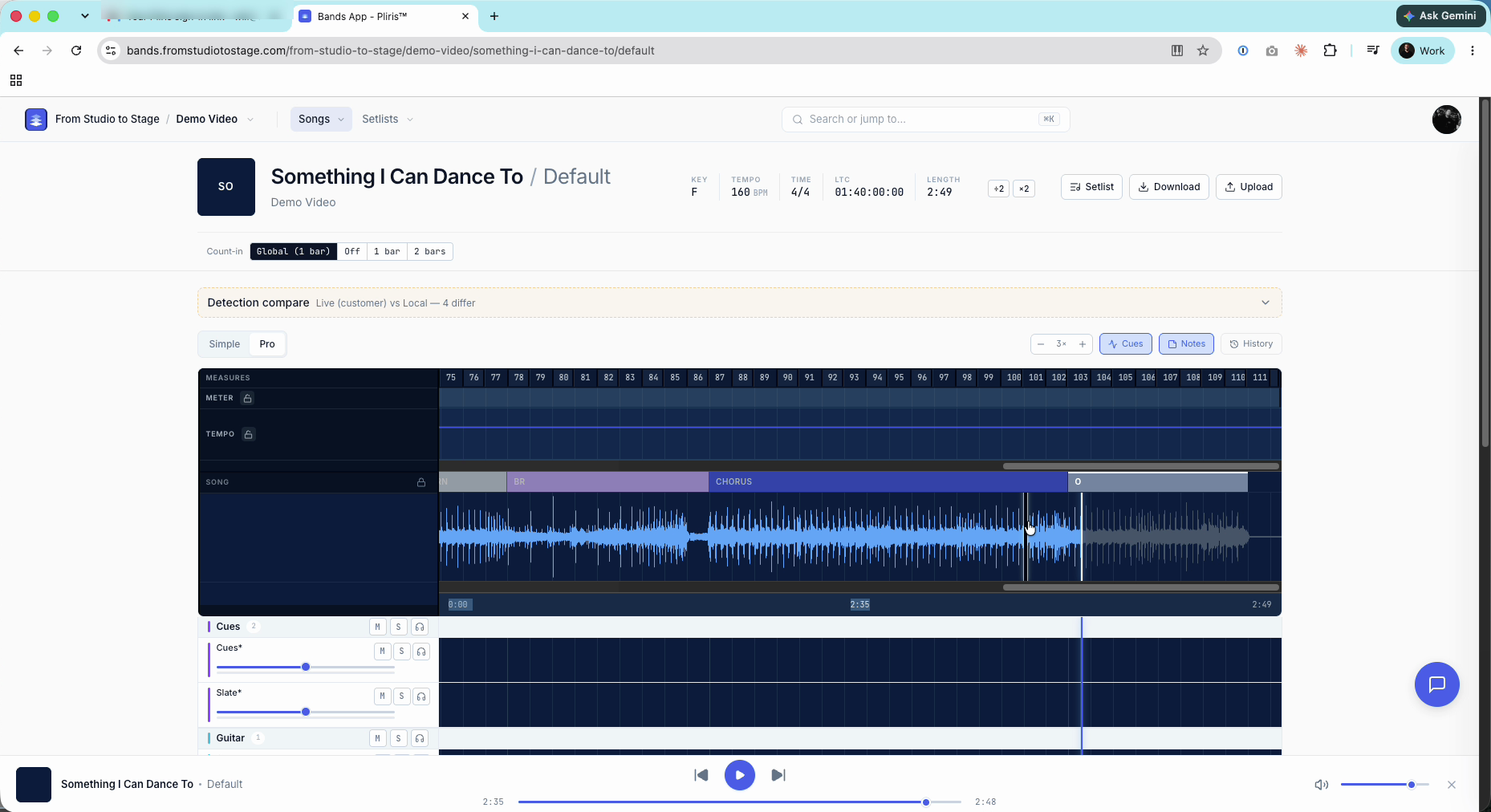Open Chrome three-dot menu
Screen dimensions: 1491x812
[x=1473, y=51]
